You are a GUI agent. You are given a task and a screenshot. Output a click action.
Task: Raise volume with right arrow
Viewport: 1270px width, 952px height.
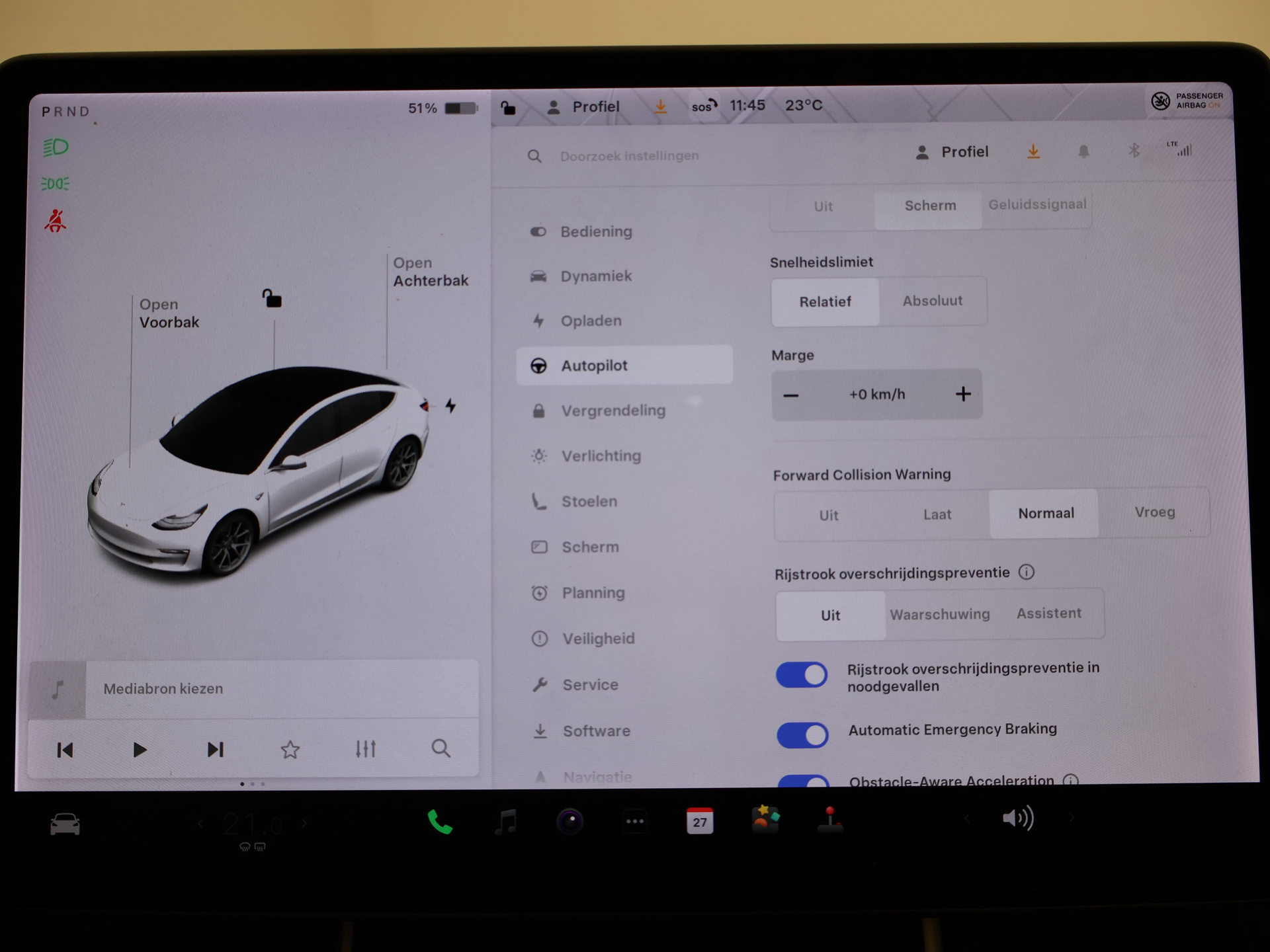pyautogui.click(x=1072, y=818)
